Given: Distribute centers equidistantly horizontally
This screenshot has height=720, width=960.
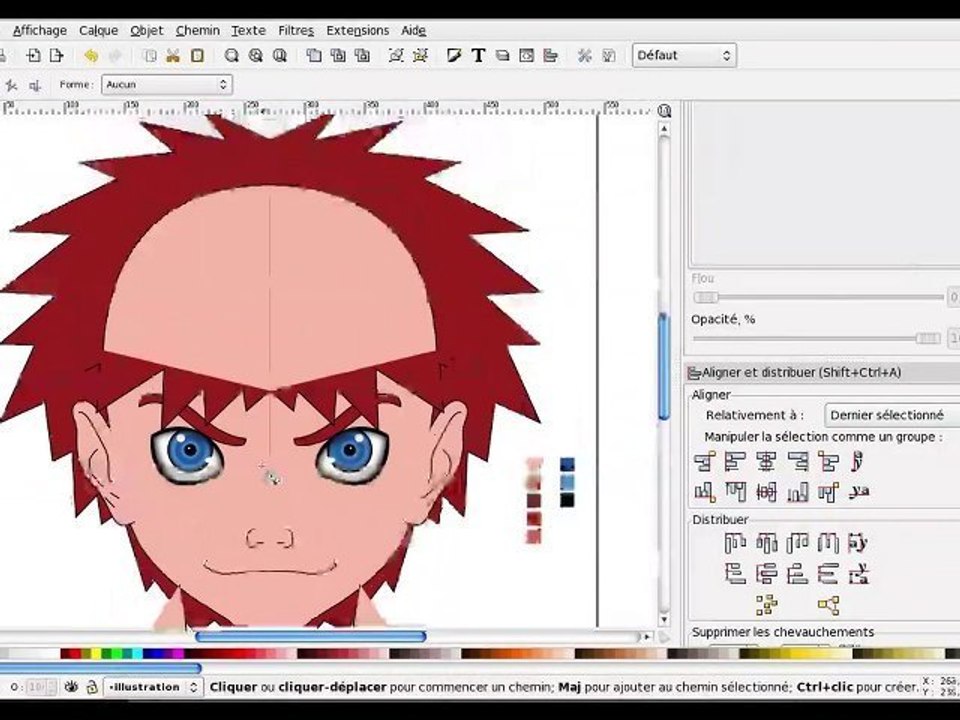Looking at the screenshot, I should click(767, 542).
